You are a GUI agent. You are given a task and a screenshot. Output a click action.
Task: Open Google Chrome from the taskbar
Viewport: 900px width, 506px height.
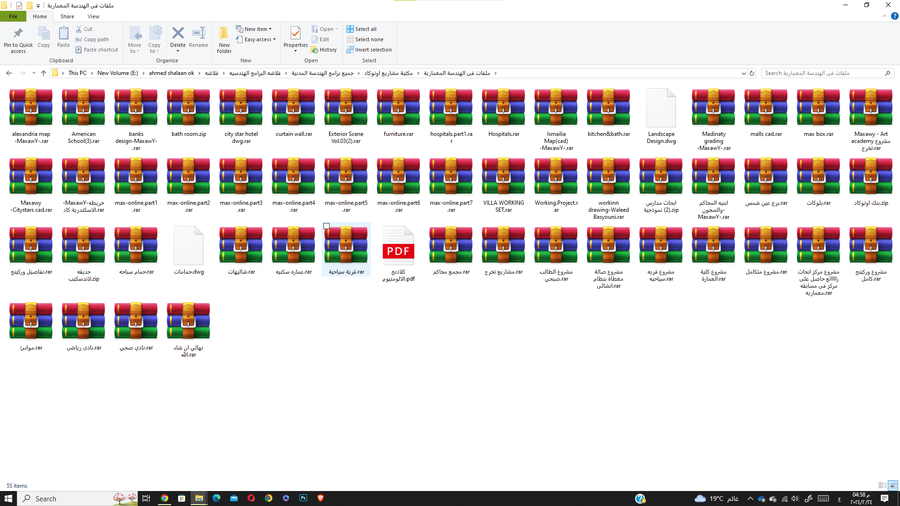pyautogui.click(x=164, y=498)
